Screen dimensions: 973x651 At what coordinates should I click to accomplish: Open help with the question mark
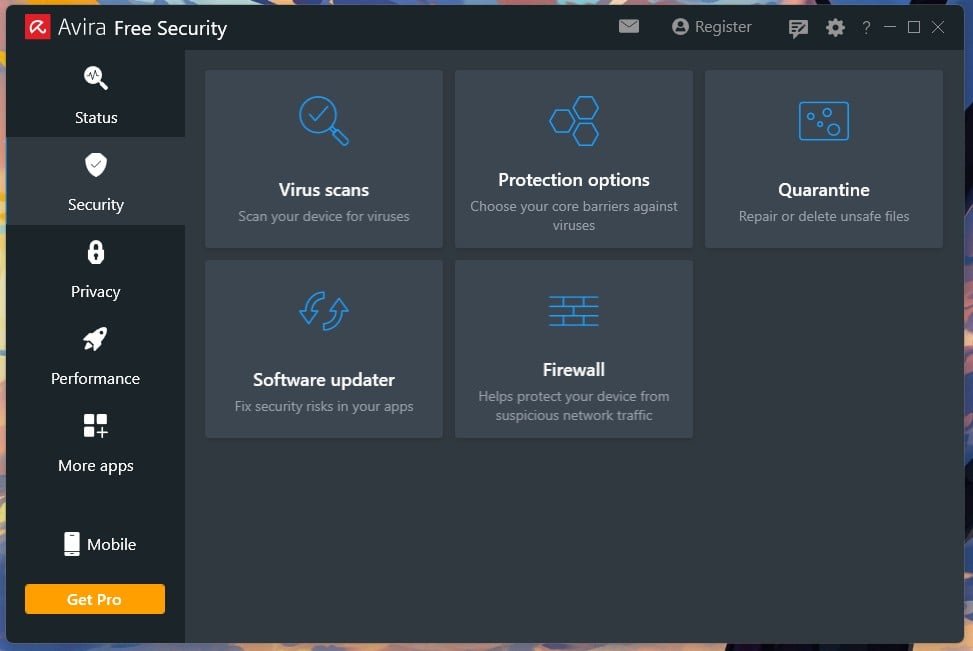(x=866, y=27)
